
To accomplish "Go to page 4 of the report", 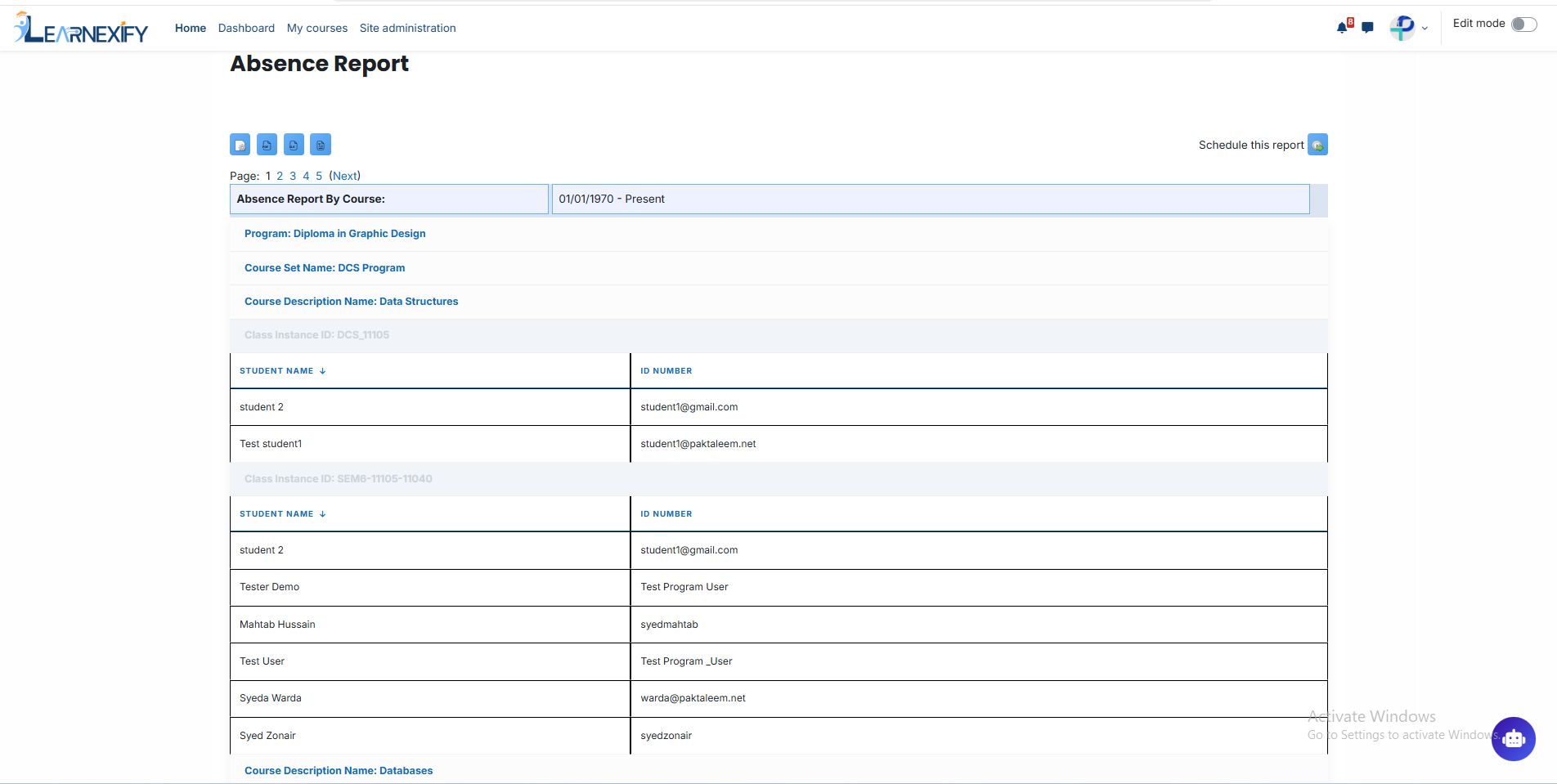I will click(x=306, y=176).
